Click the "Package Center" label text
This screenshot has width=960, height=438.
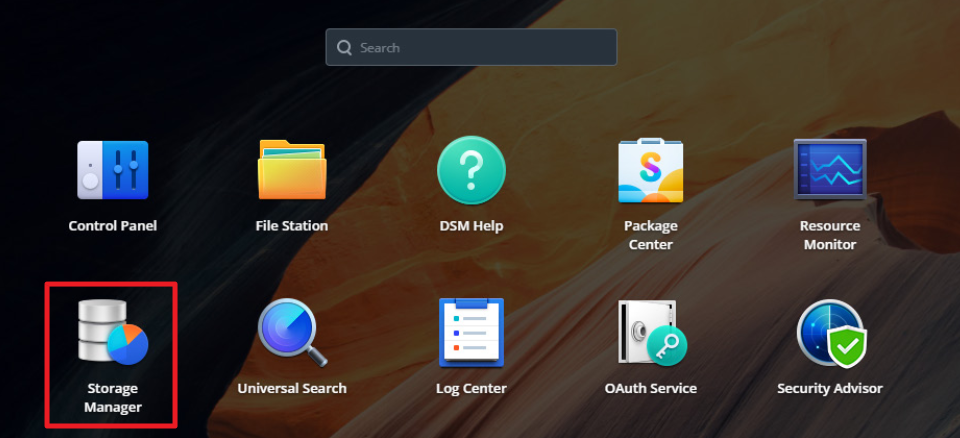click(x=651, y=235)
